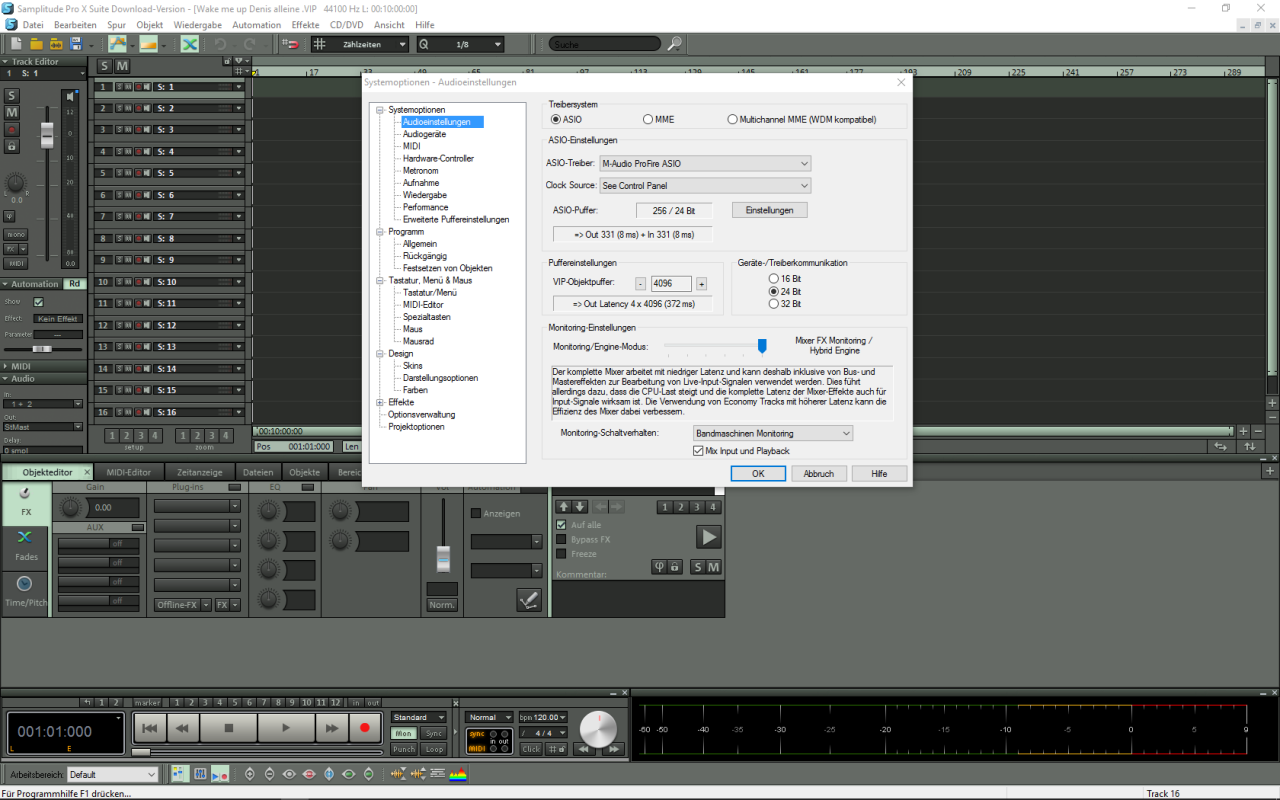Toggle global Solo S button above tracks
Screen dimensions: 1280x800
105,66
